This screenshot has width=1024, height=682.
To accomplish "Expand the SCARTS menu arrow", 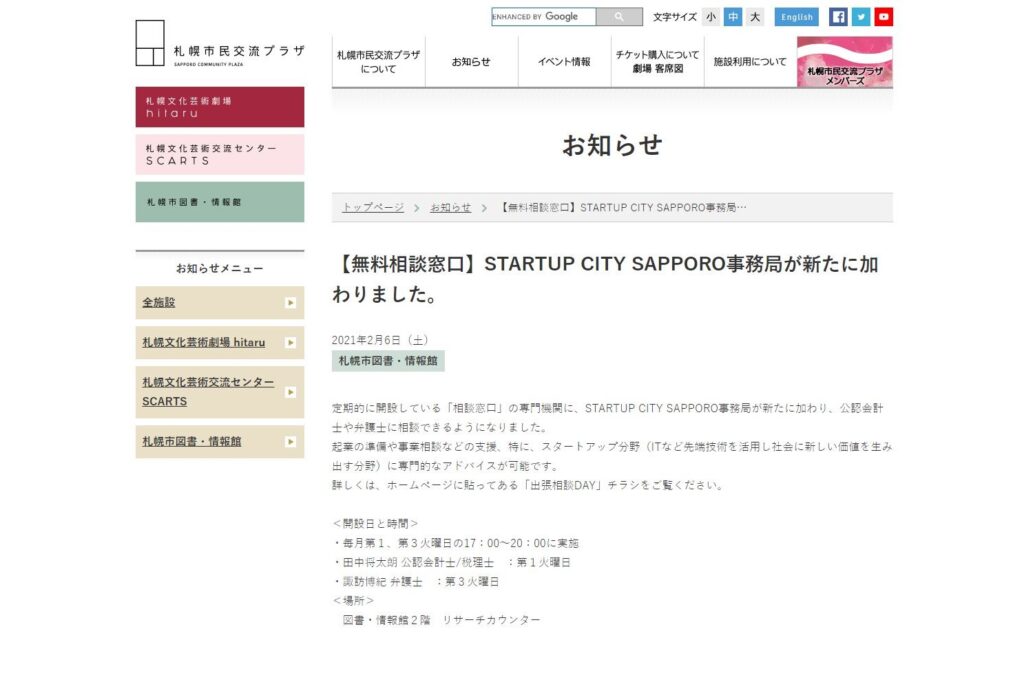I will click(x=291, y=392).
